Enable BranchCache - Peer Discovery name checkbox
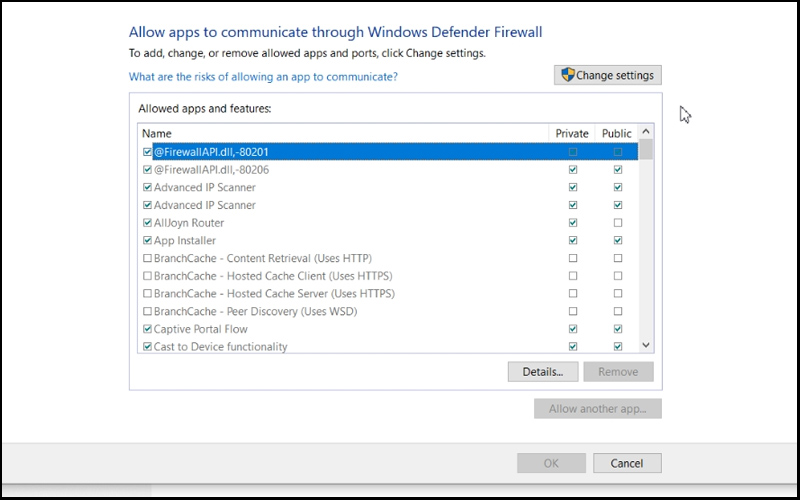Screen dimensions: 800x500 pos(147,311)
